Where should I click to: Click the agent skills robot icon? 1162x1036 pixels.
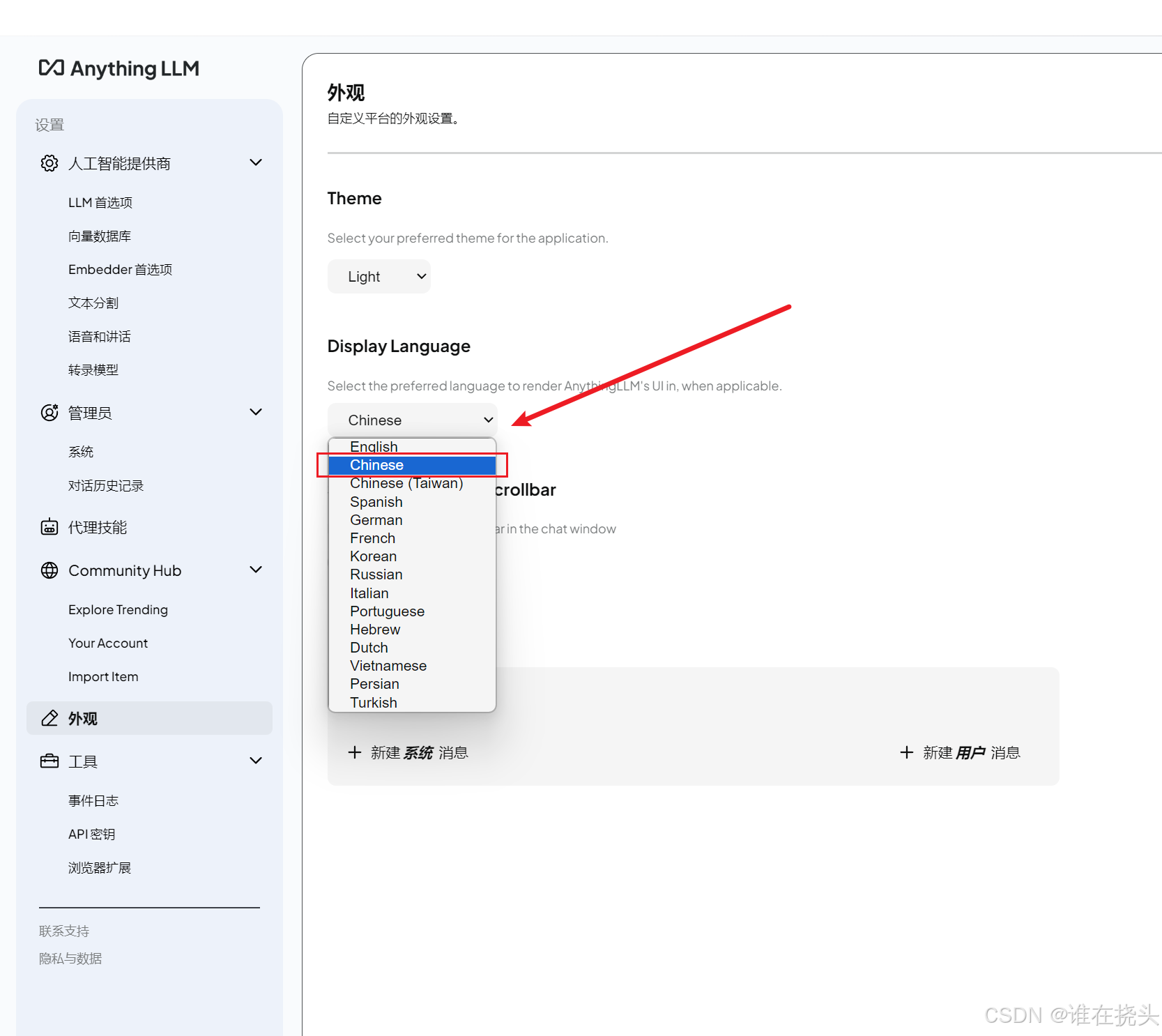49,527
